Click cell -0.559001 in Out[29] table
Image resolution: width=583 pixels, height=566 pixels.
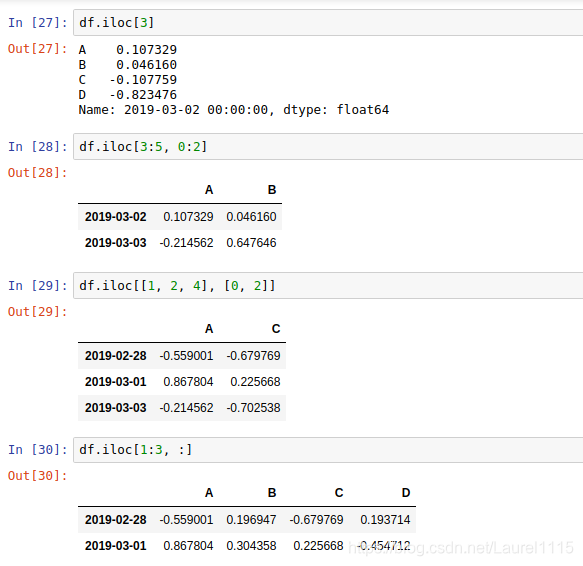pyautogui.click(x=187, y=356)
